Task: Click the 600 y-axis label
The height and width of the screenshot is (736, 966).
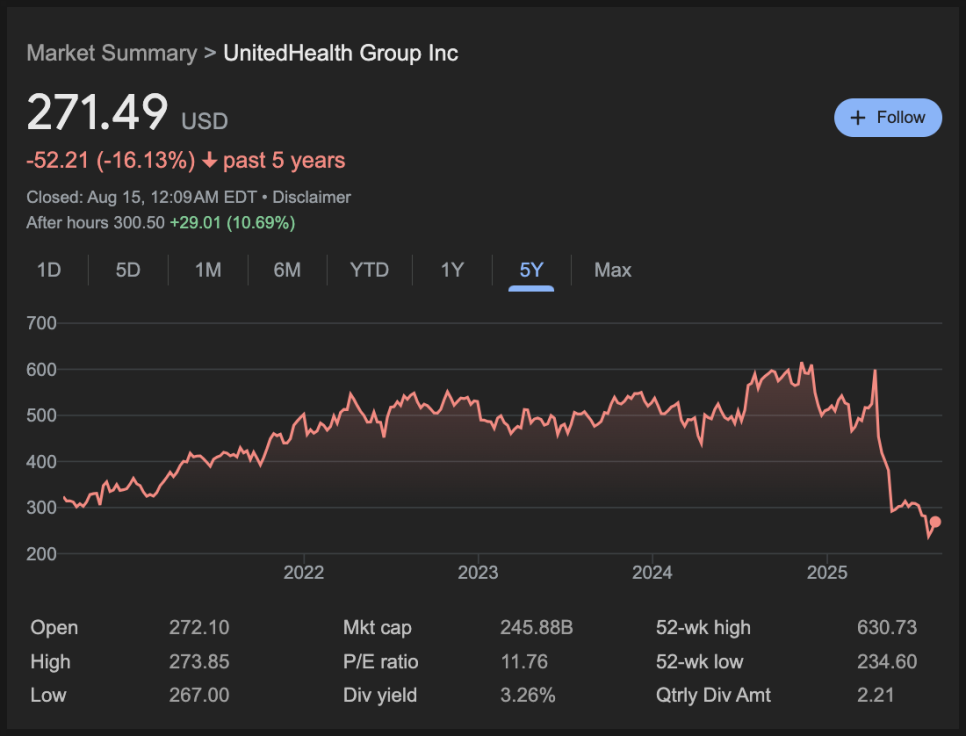Action: (x=41, y=370)
